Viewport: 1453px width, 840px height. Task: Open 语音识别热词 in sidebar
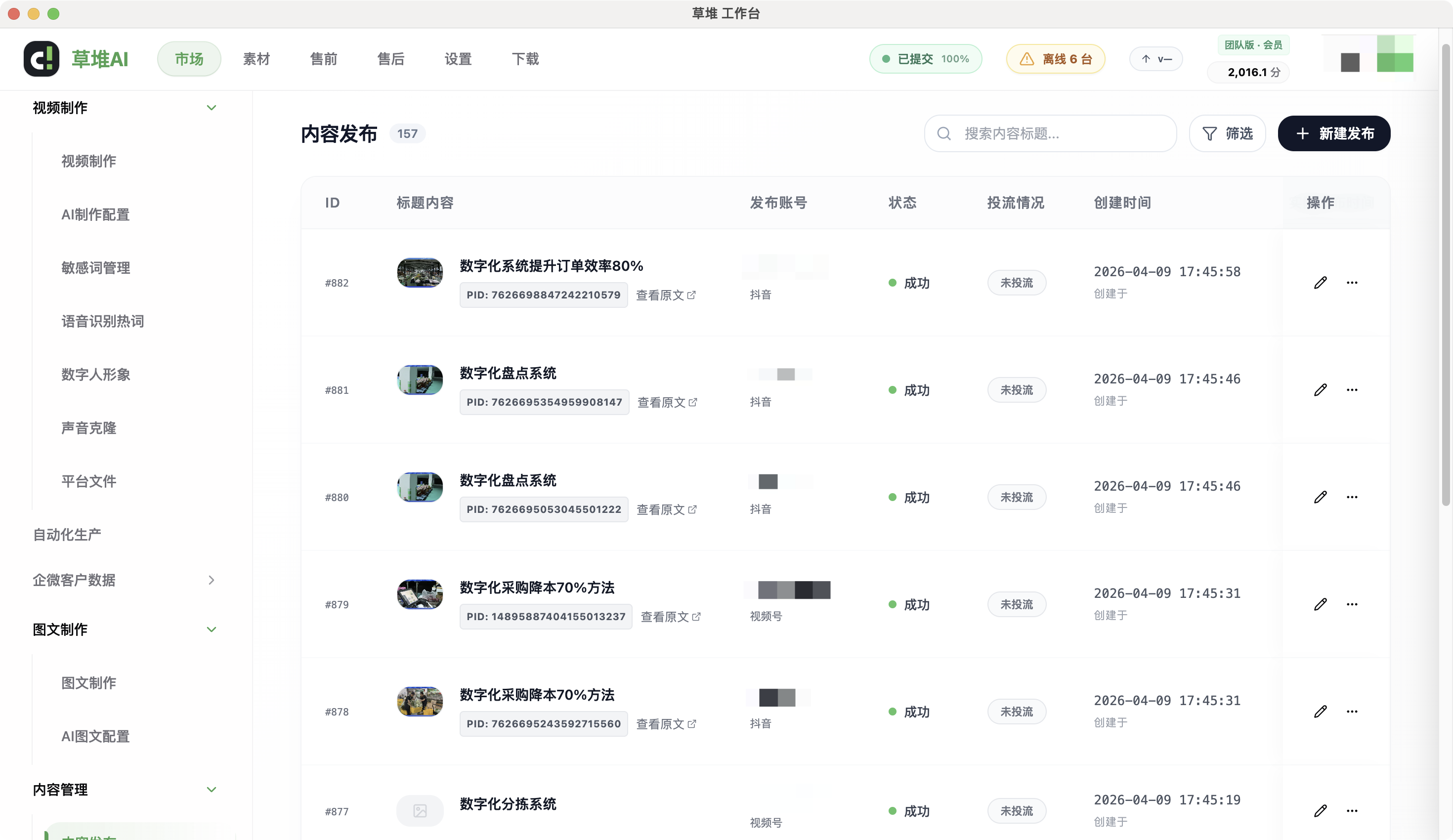(103, 321)
